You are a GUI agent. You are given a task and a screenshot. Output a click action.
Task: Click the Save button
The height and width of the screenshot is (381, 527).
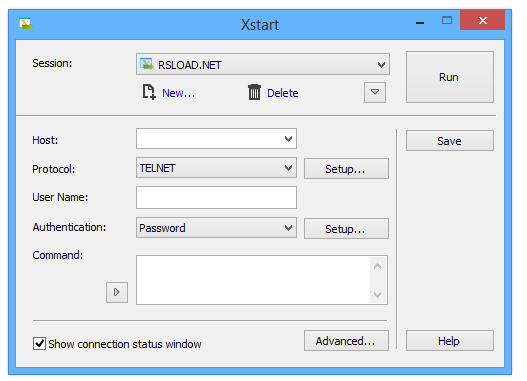click(450, 140)
